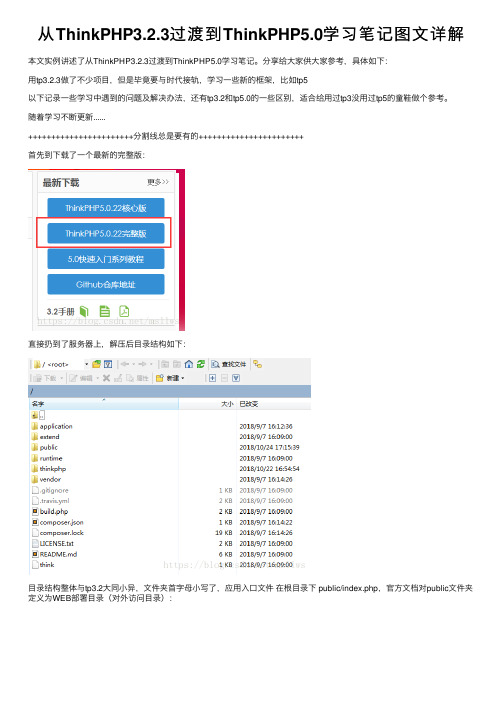Select the .travis.yml file
The height and width of the screenshot is (713, 504).
coord(50,501)
